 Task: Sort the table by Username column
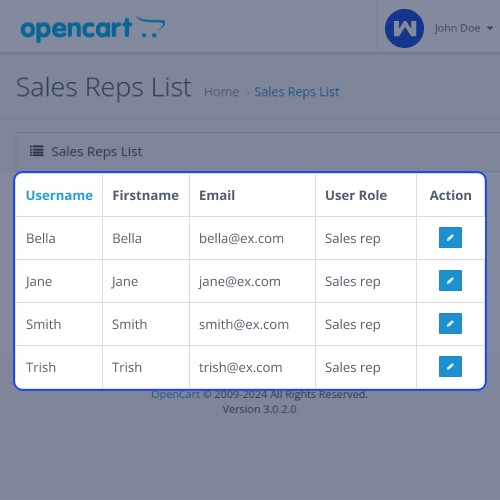pyautogui.click(x=59, y=195)
